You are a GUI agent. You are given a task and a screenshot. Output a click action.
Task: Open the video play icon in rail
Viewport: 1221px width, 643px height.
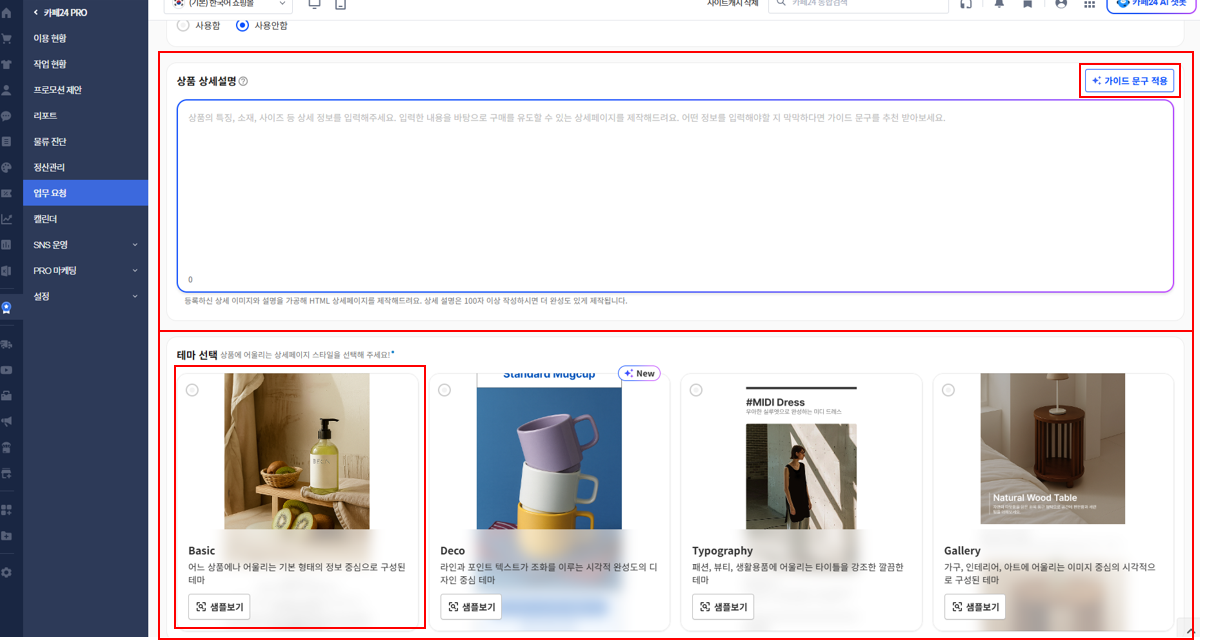click(x=7, y=370)
